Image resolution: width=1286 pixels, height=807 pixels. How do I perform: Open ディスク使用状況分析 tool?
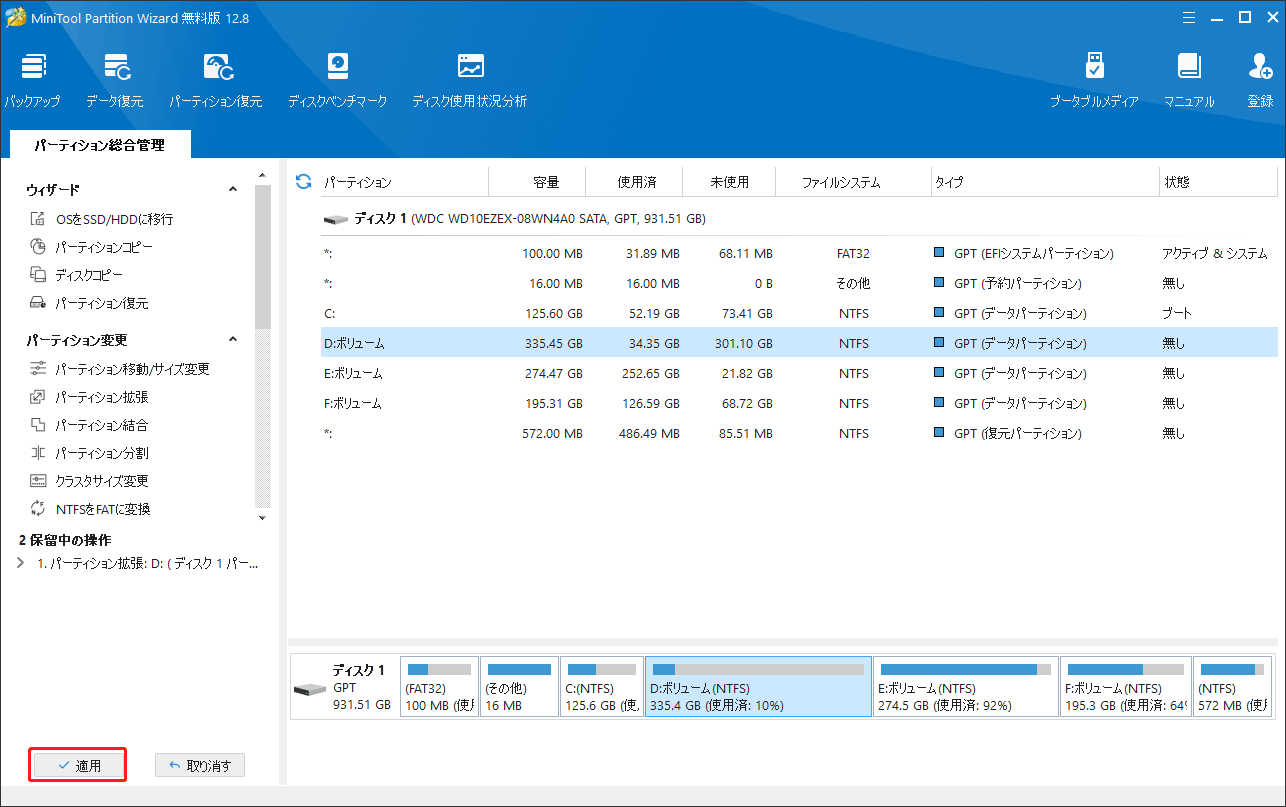tap(469, 80)
